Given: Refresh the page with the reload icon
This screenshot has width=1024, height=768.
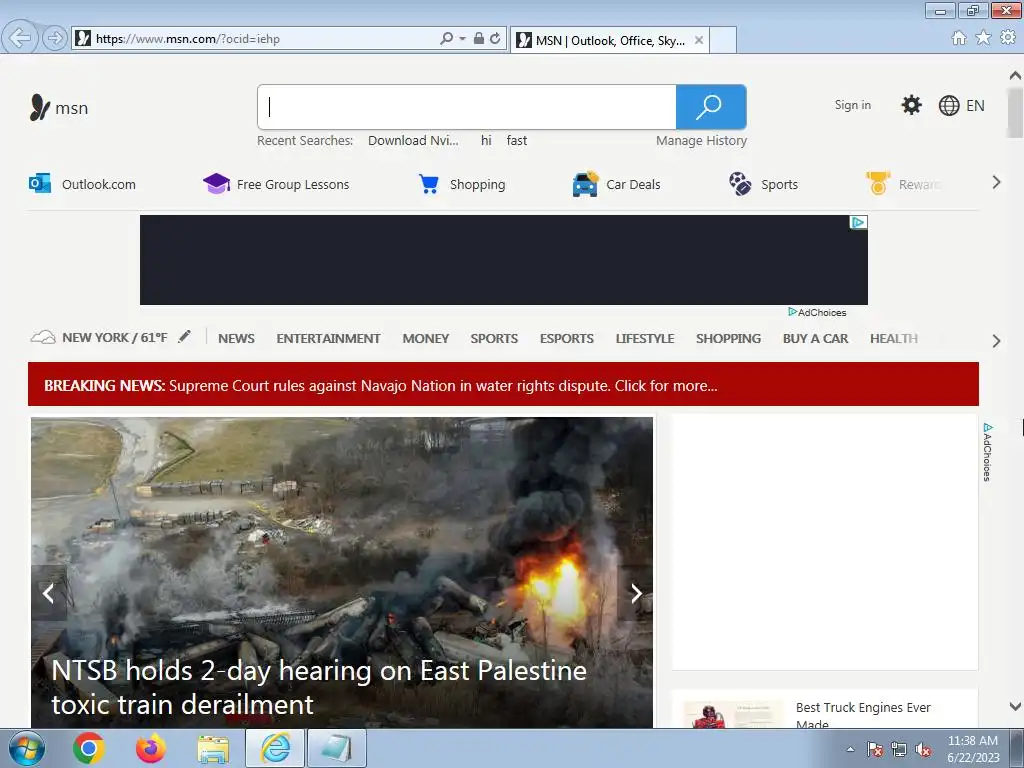Looking at the screenshot, I should pos(496,39).
